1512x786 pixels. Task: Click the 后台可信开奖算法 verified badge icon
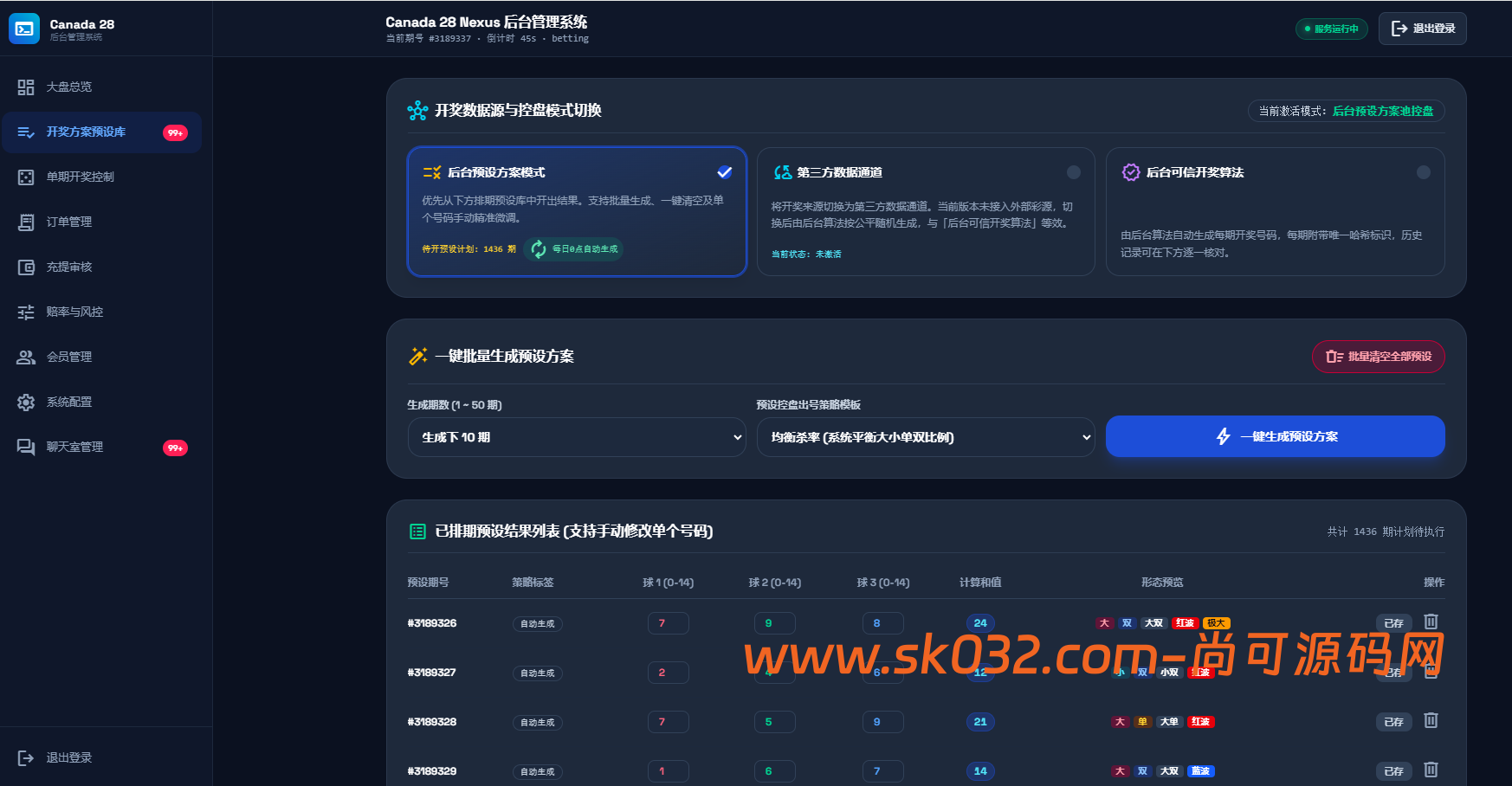[1131, 172]
